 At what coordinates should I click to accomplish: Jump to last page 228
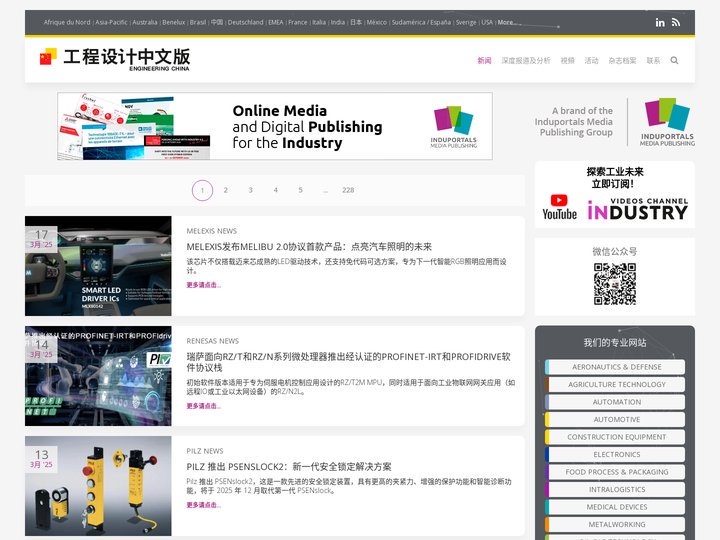[348, 190]
